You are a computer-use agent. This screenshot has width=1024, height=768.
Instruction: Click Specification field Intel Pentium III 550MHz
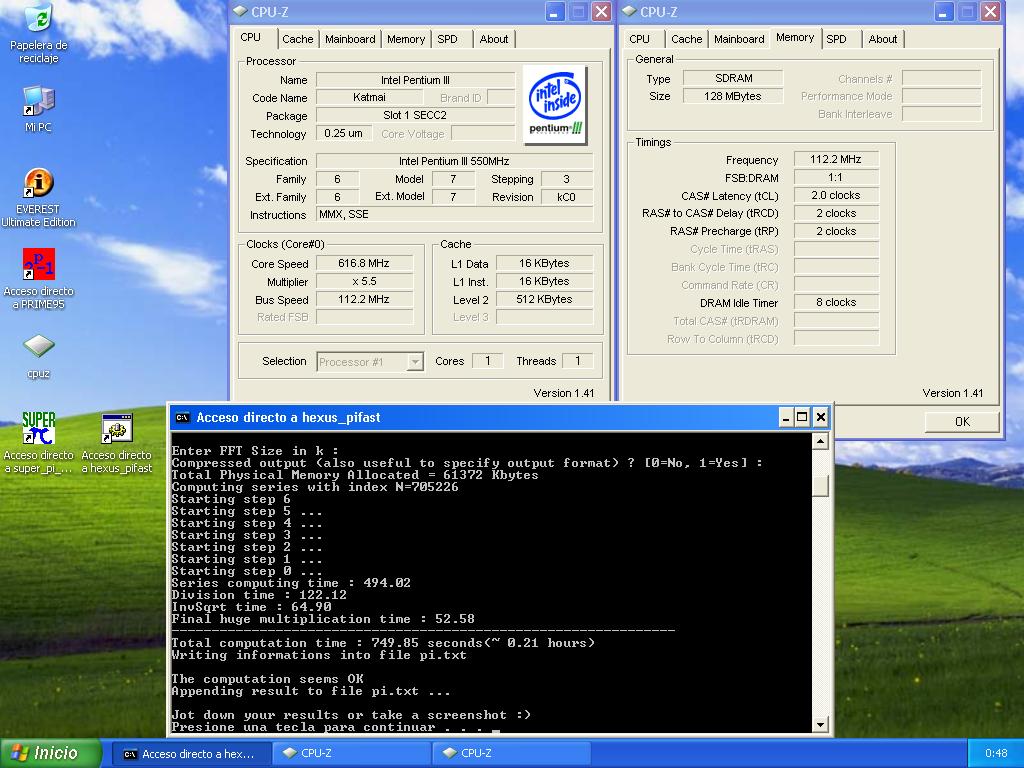[x=455, y=161]
